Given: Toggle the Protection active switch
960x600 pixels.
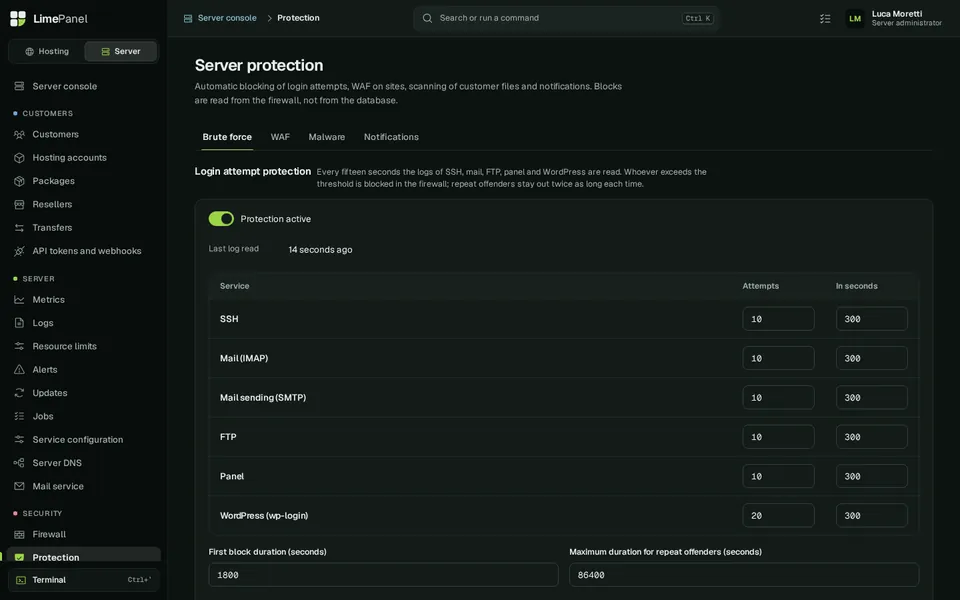Looking at the screenshot, I should 221,219.
